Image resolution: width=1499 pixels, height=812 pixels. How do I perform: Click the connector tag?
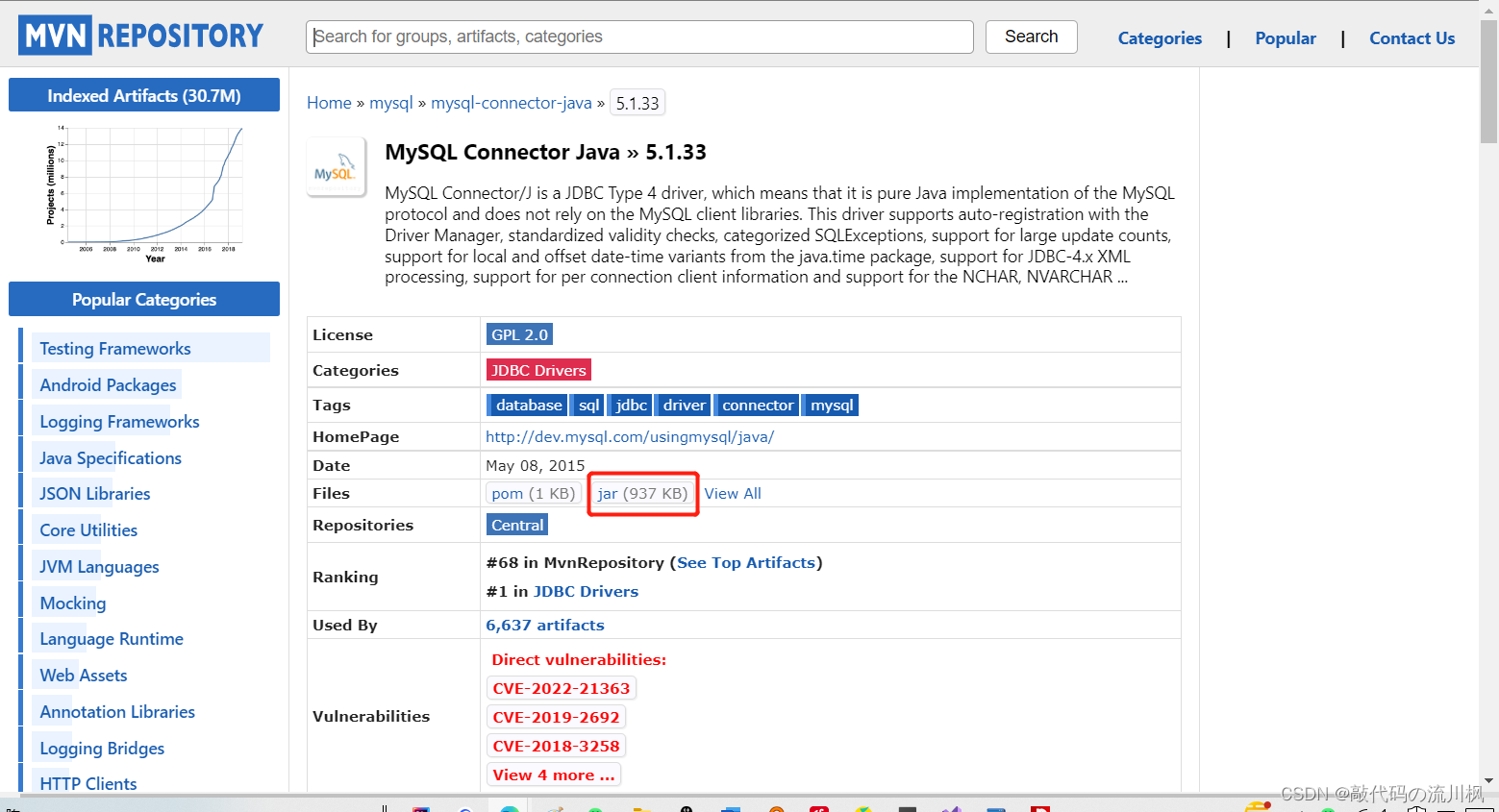pyautogui.click(x=758, y=405)
